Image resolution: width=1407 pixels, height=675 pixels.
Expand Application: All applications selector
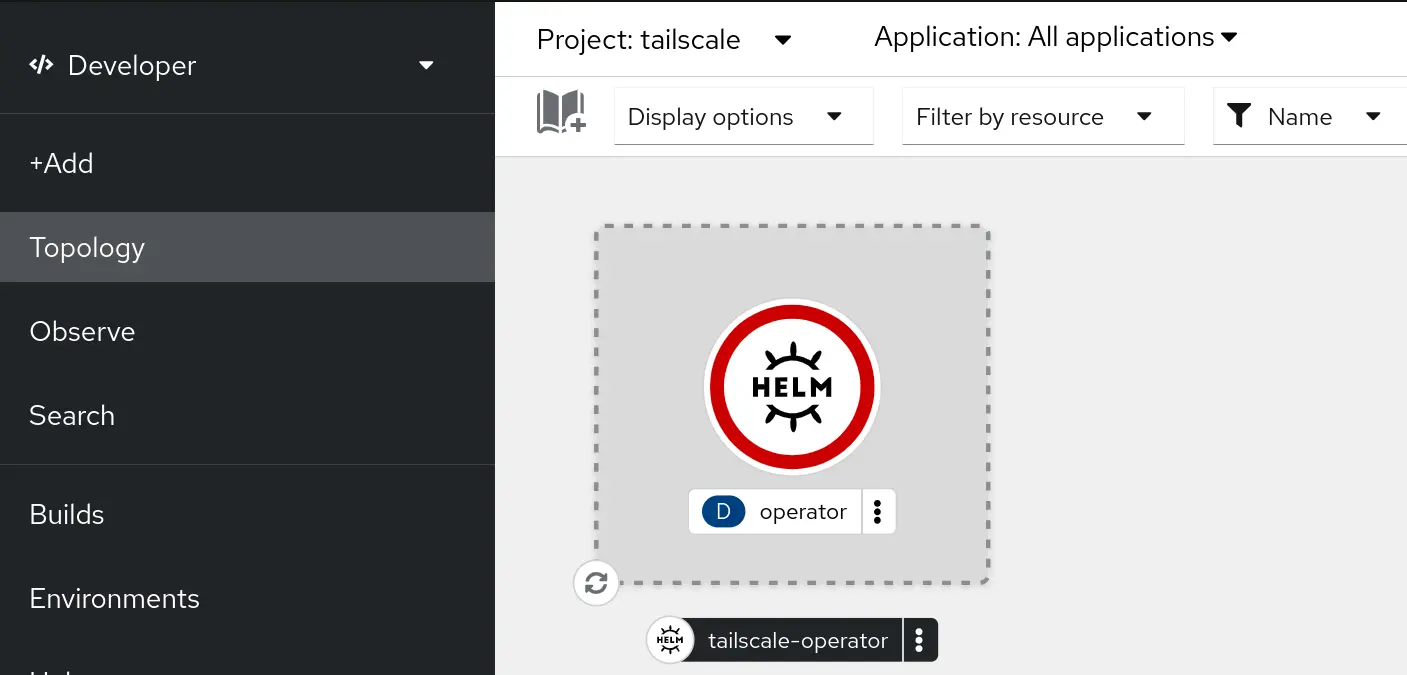tap(1056, 37)
